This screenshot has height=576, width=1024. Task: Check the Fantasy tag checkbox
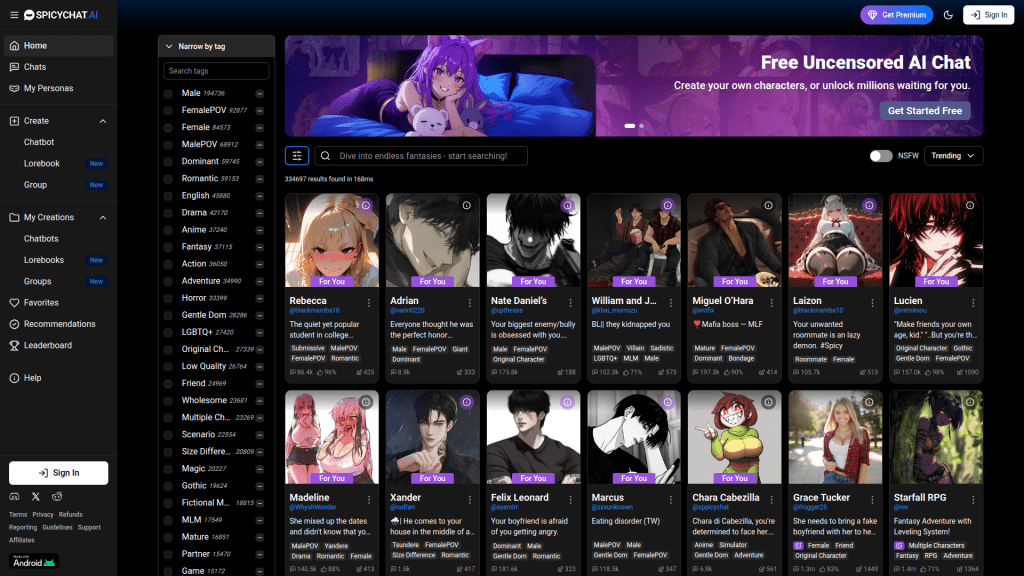pyautogui.click(x=168, y=247)
